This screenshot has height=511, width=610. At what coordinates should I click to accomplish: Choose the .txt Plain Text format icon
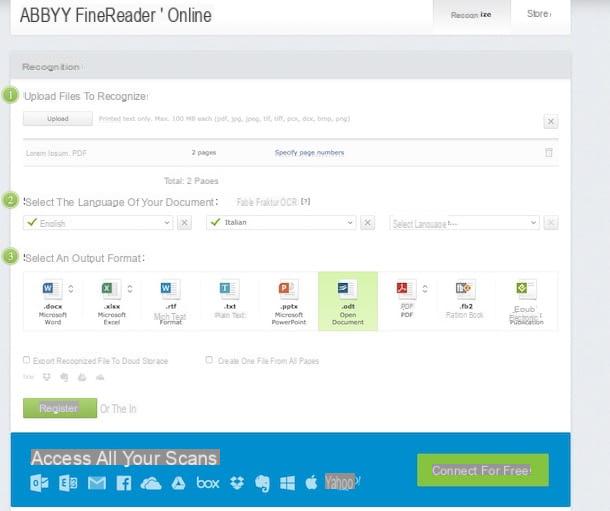click(230, 289)
